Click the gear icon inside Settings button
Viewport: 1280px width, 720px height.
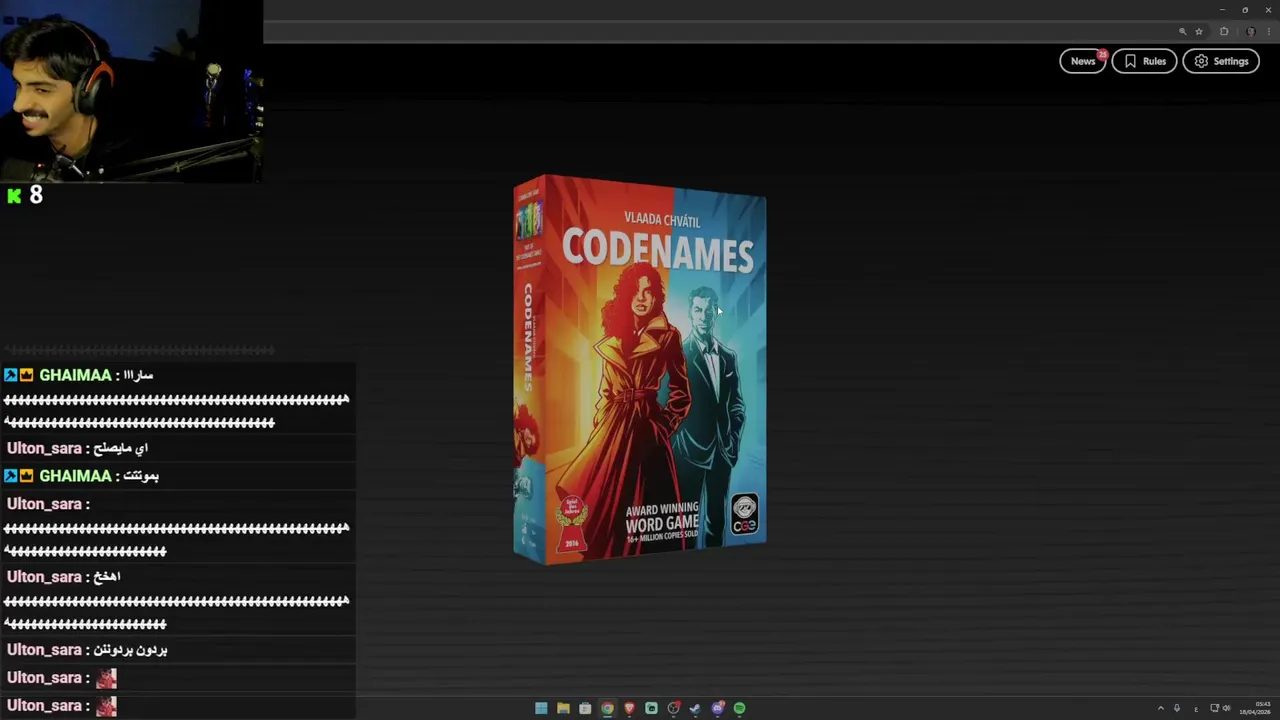click(1201, 61)
